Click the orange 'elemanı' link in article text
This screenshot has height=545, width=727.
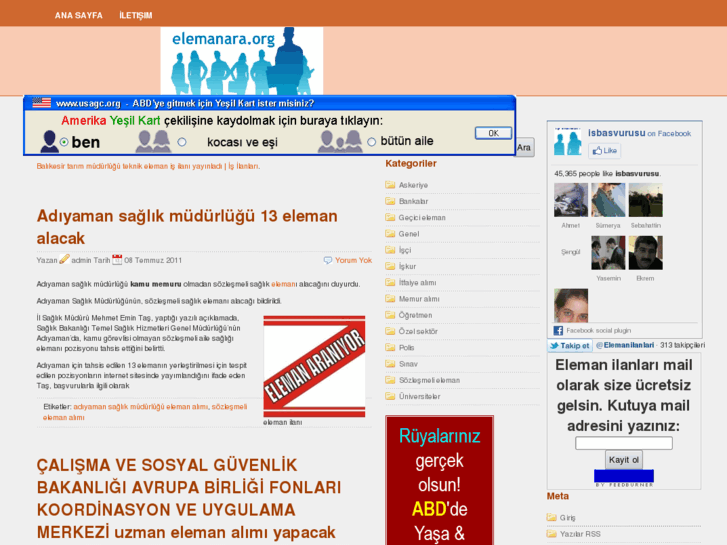(x=283, y=284)
